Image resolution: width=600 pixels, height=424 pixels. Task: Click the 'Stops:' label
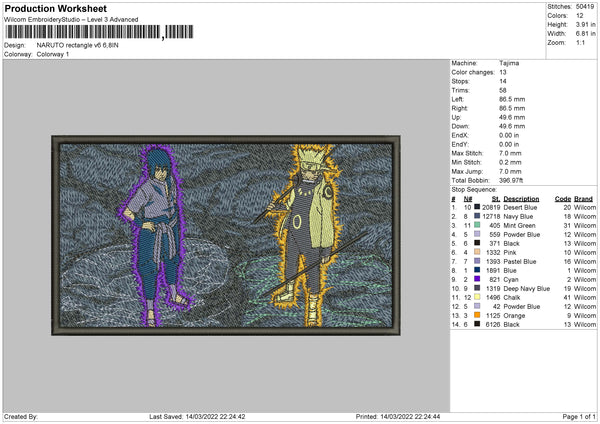click(460, 81)
